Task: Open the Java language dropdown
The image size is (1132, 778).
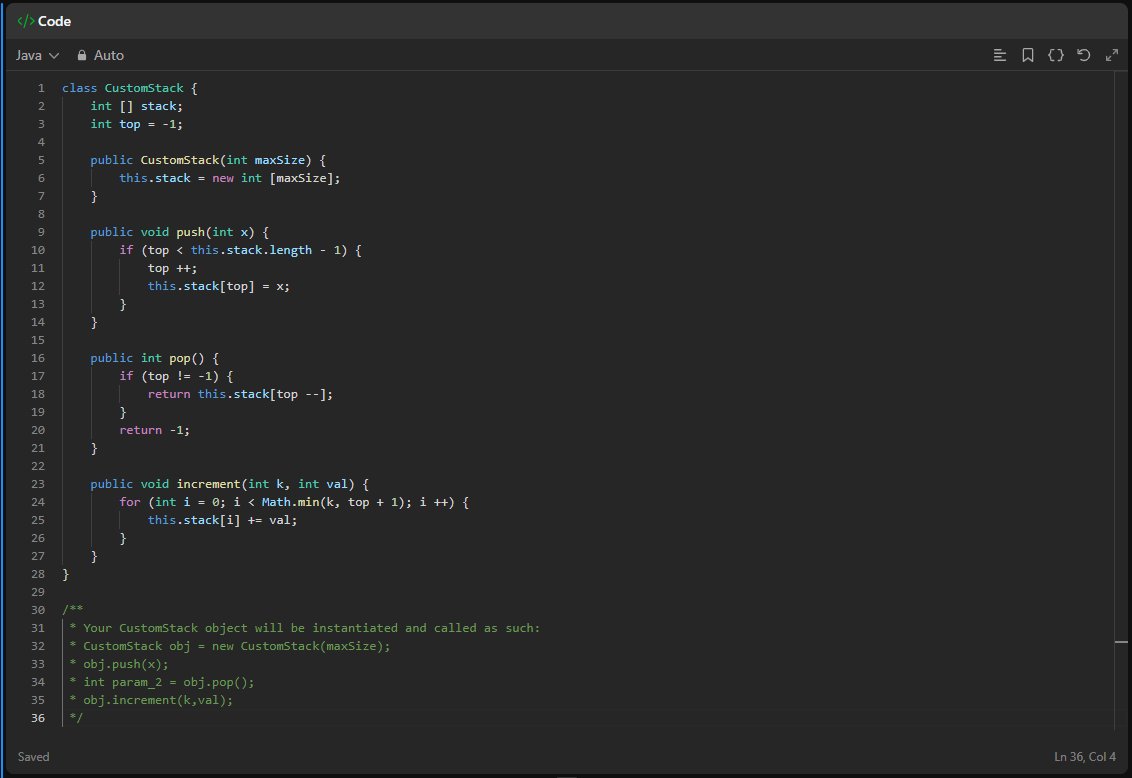Action: pyautogui.click(x=37, y=56)
